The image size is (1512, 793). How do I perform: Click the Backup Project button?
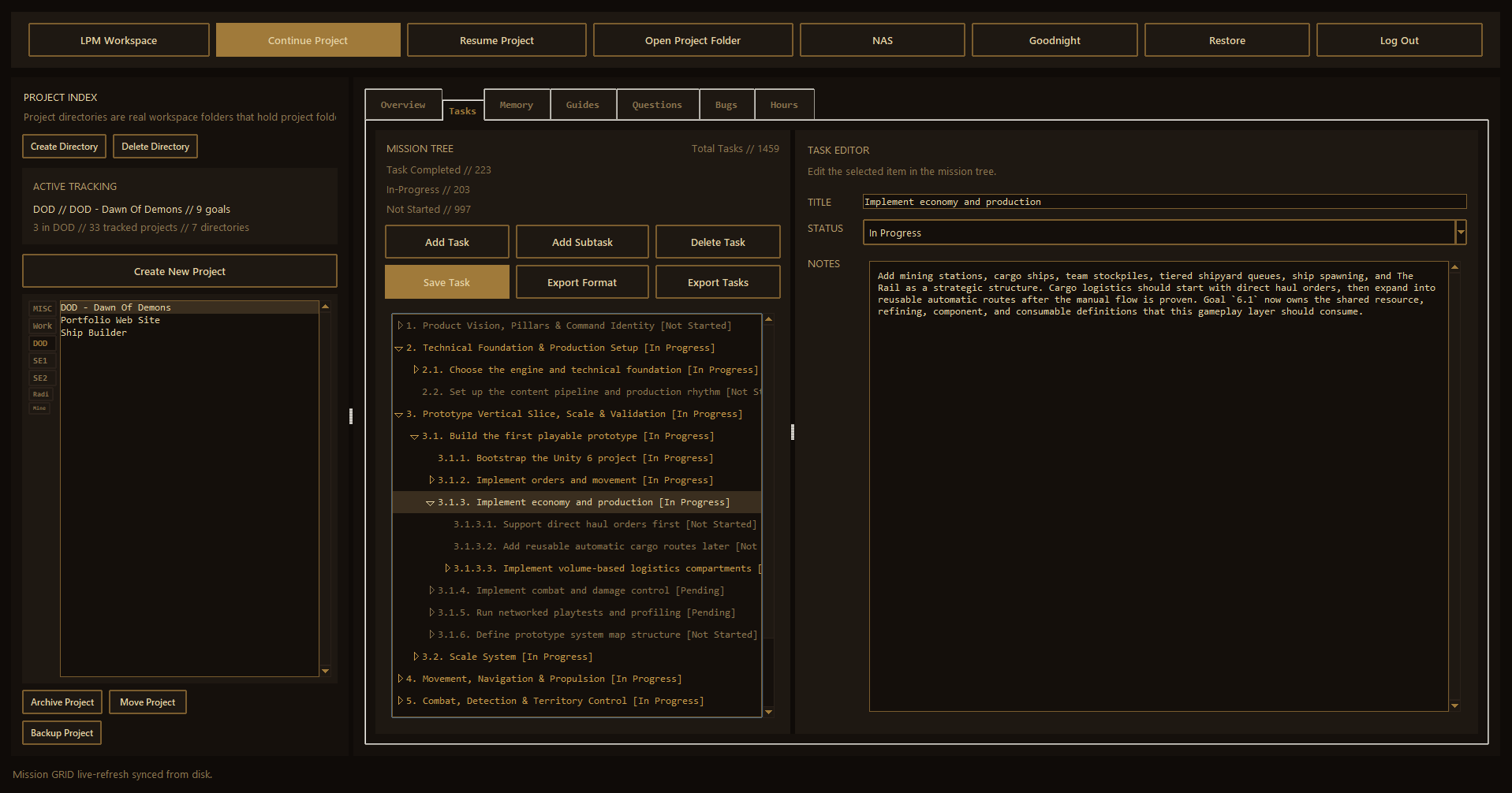click(x=62, y=733)
